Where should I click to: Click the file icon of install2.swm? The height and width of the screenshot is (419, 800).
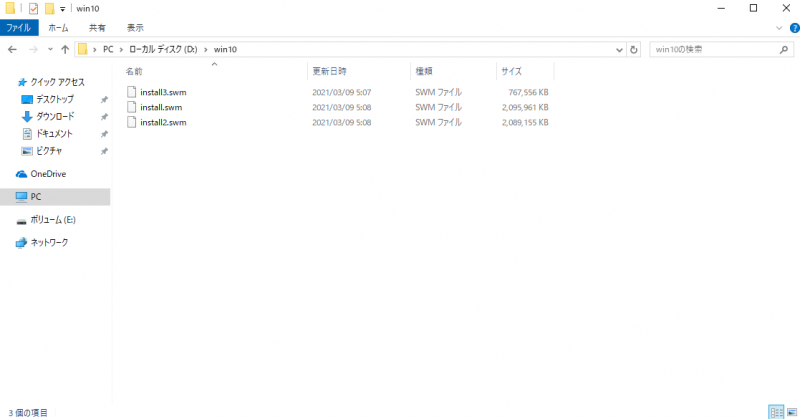coord(132,122)
